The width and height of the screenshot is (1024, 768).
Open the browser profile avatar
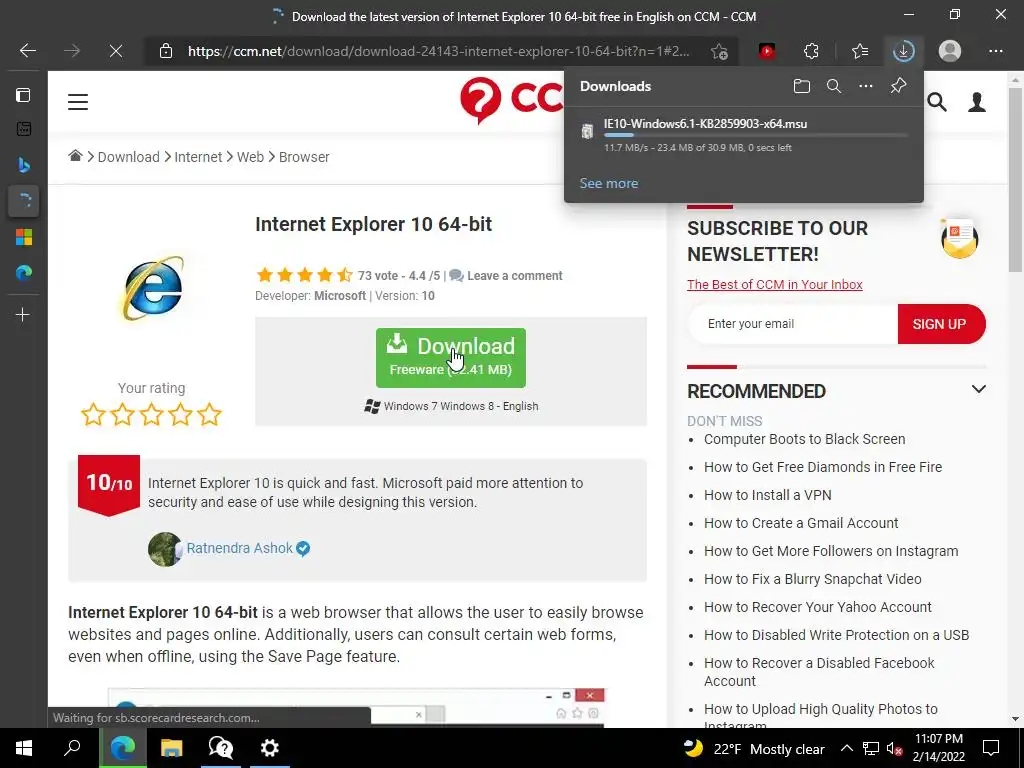(950, 51)
